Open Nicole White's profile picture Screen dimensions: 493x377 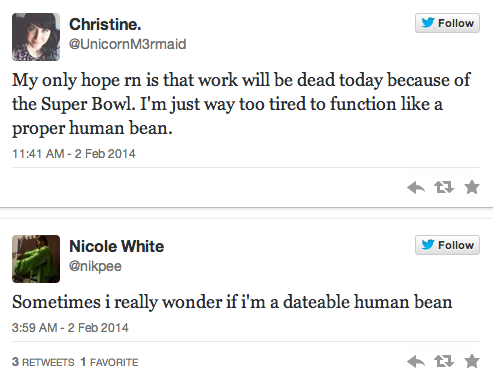click(x=36, y=259)
